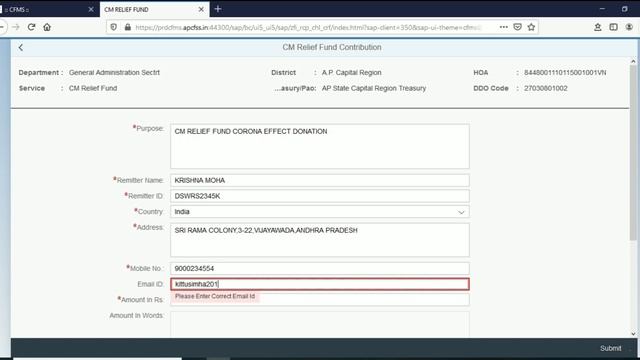Go forward in browser history
Image resolution: width=640 pixels, height=360 pixels.
point(16,27)
